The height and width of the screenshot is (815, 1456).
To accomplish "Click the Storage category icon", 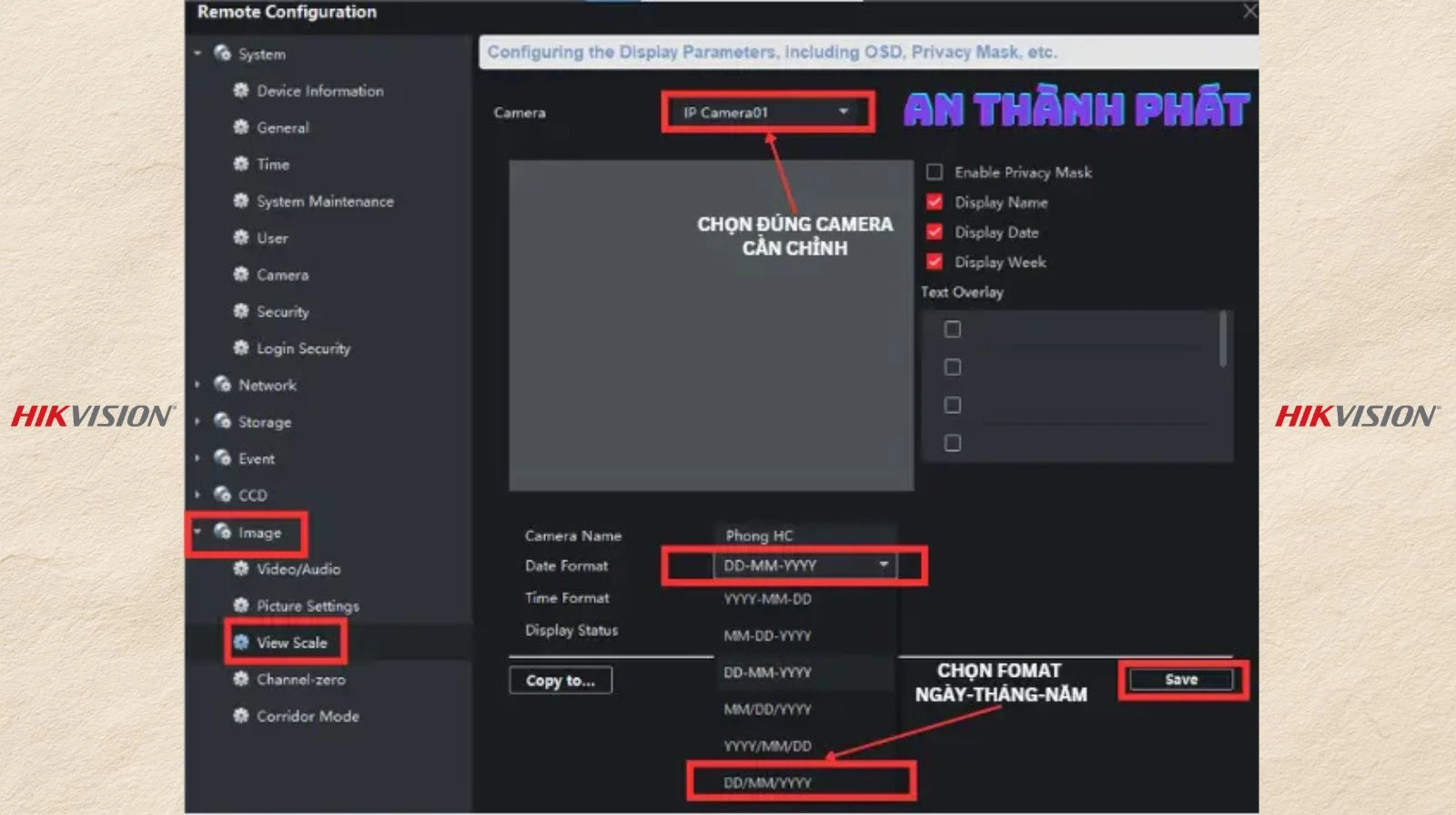I will pos(222,421).
